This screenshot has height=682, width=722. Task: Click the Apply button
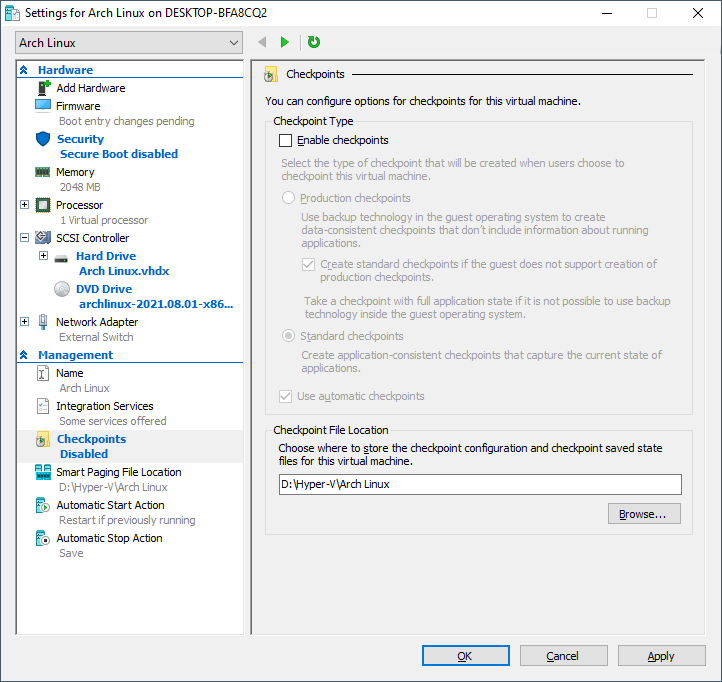(x=660, y=656)
